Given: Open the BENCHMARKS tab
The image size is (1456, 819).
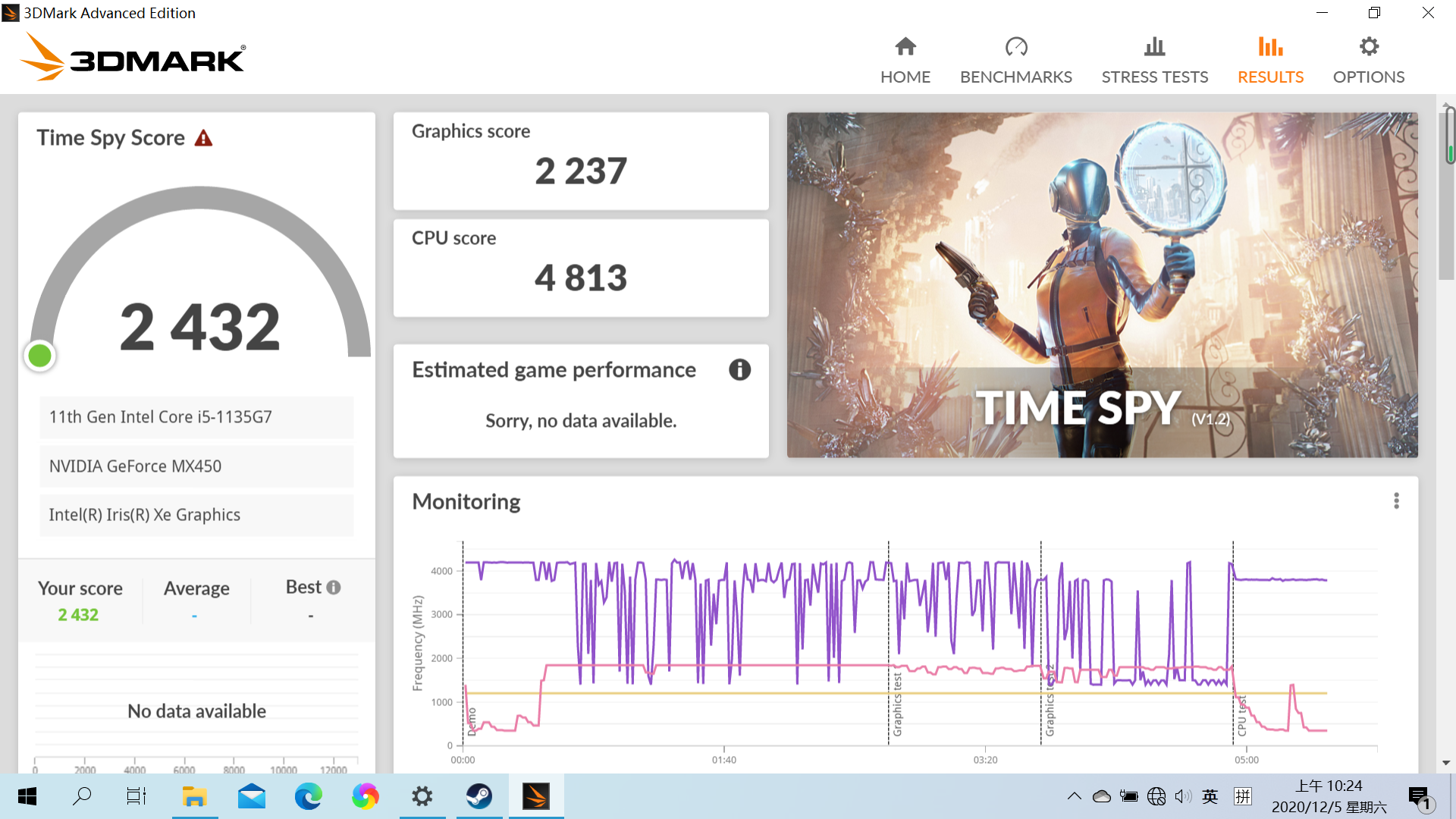Looking at the screenshot, I should (1015, 61).
